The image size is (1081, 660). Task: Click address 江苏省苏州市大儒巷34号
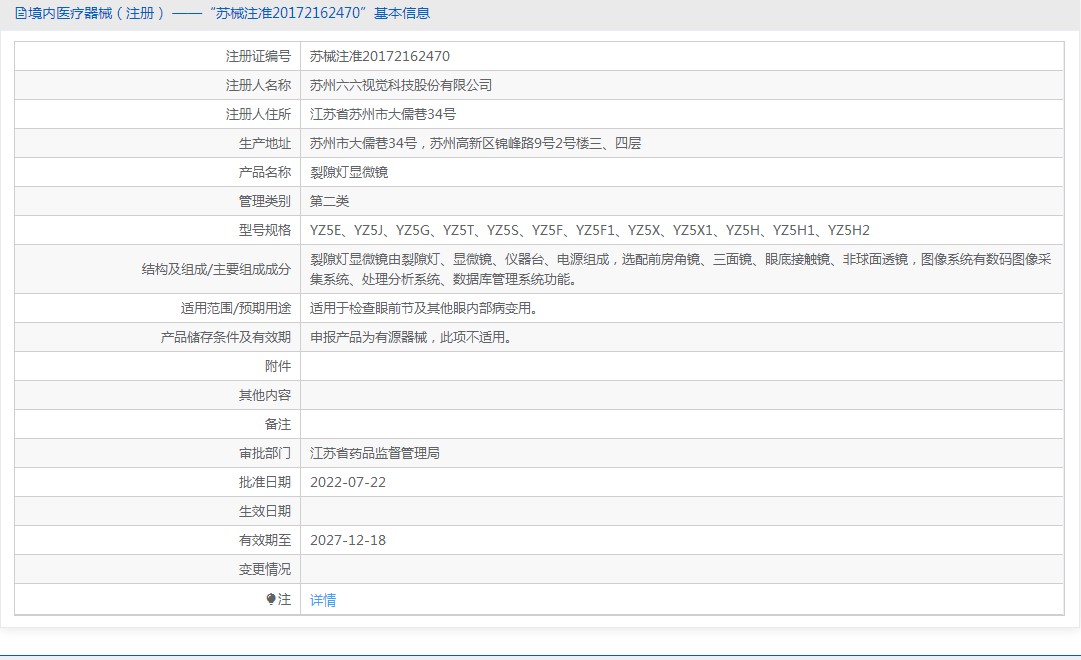[383, 114]
